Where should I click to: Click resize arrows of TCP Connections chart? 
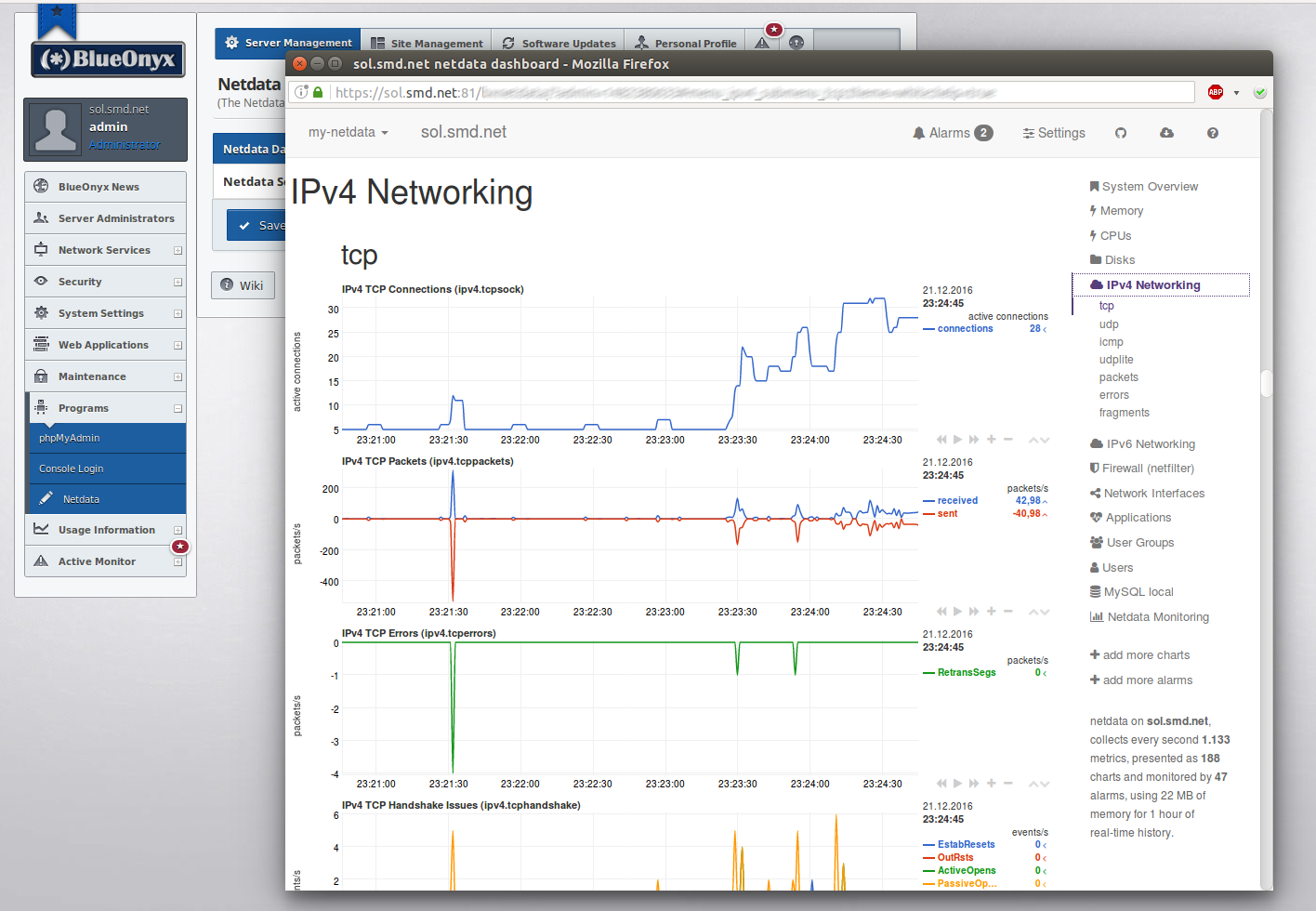[1039, 441]
